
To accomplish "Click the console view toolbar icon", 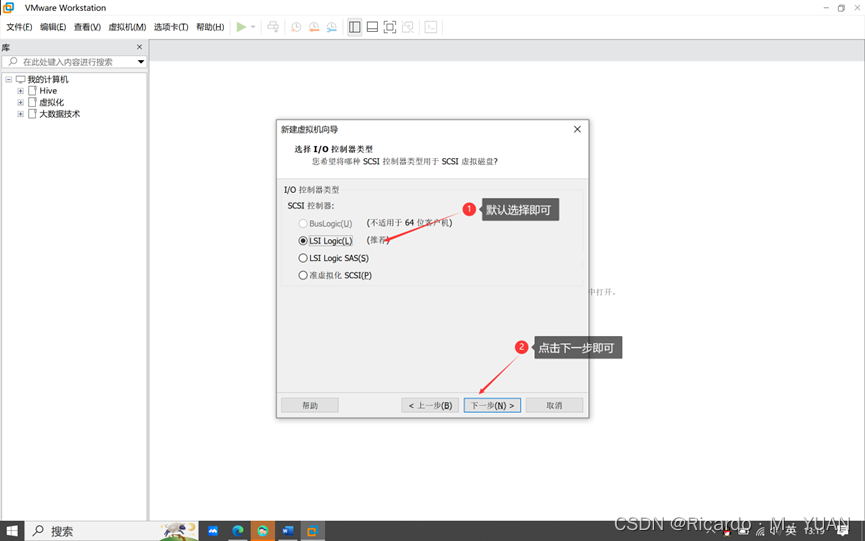I will (431, 27).
